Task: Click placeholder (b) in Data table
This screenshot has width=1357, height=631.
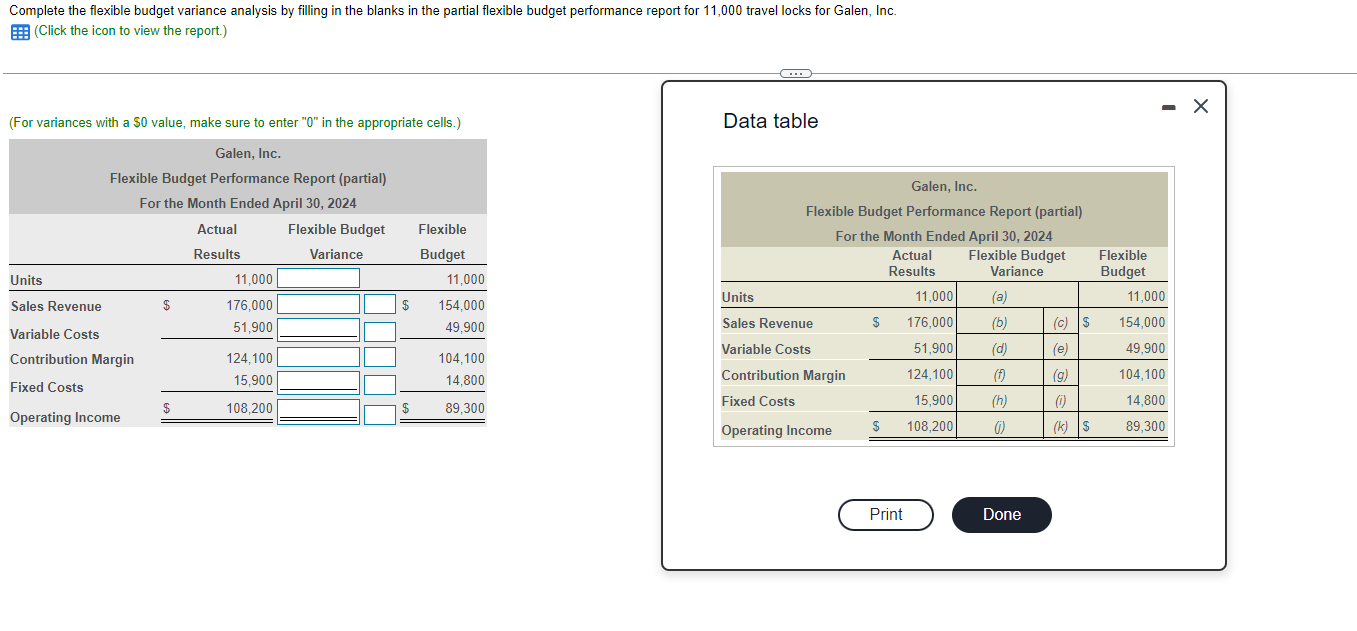Action: click(999, 323)
